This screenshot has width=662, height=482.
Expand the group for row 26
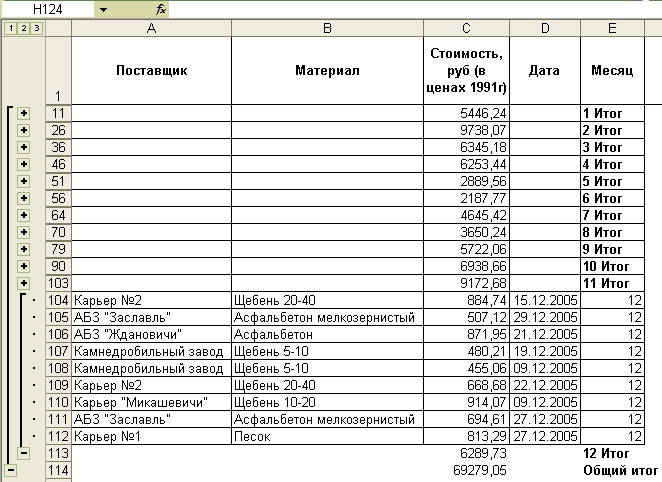(24, 130)
